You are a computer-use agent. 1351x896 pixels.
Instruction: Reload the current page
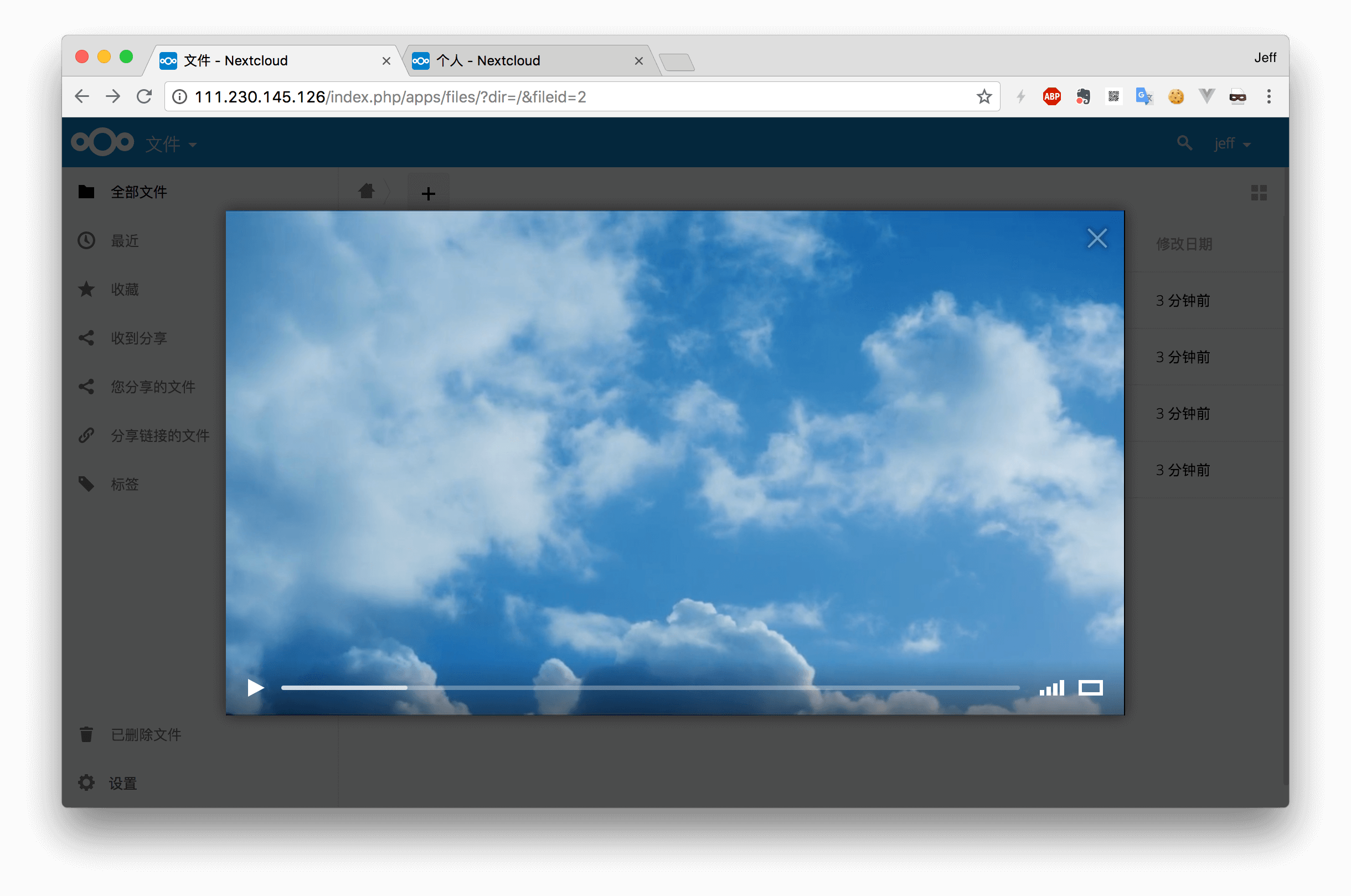pyautogui.click(x=144, y=96)
